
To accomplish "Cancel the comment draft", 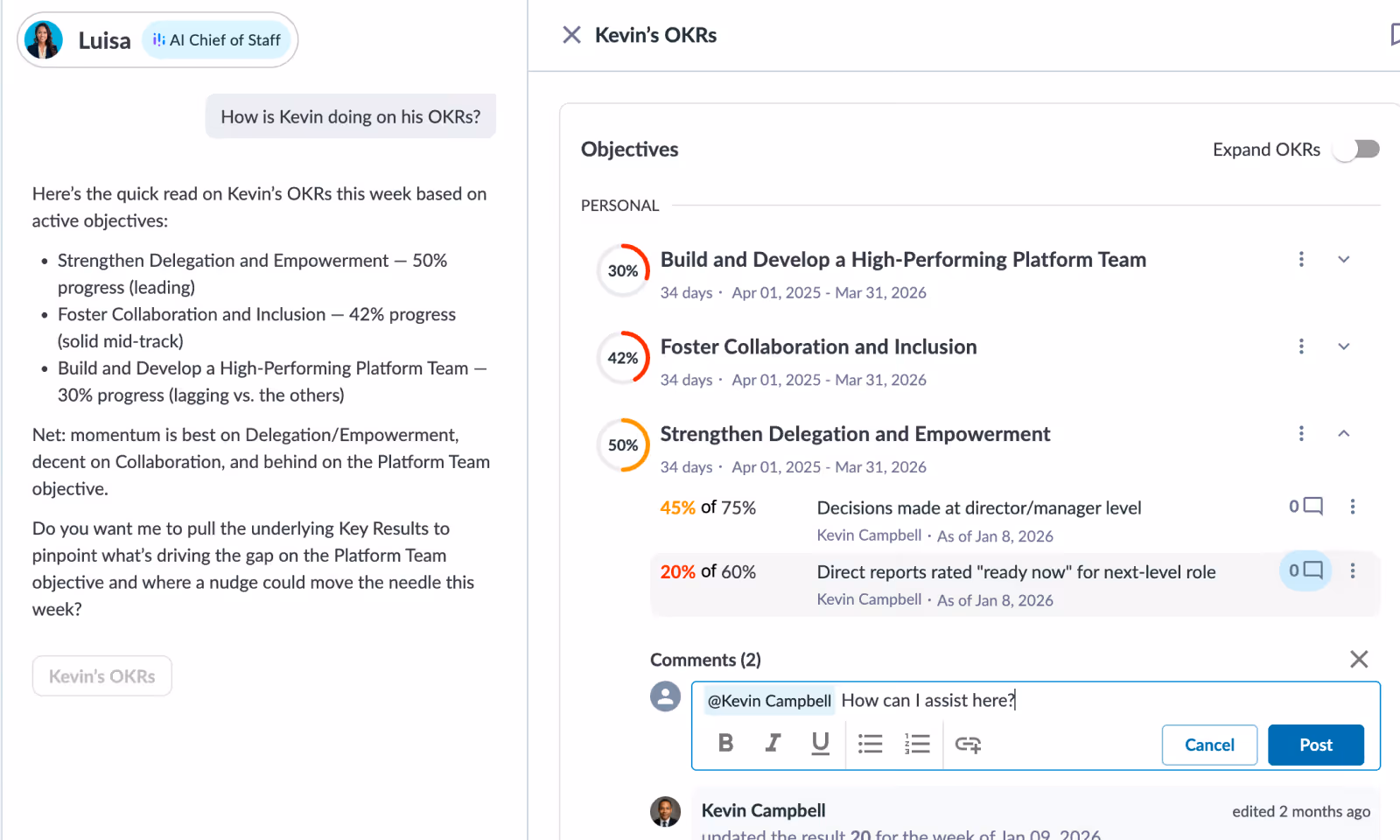I will point(1209,745).
